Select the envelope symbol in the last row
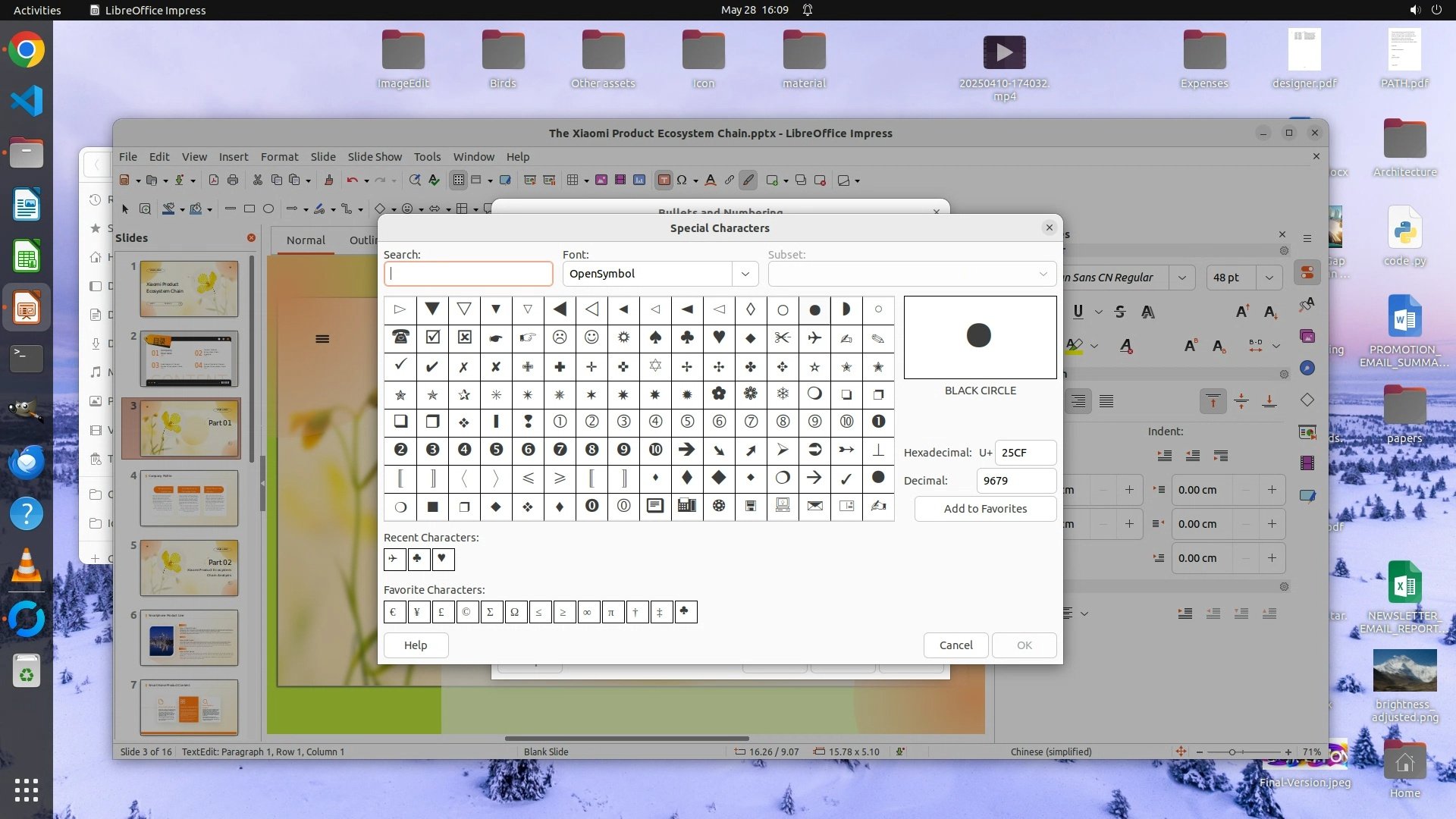 point(814,506)
